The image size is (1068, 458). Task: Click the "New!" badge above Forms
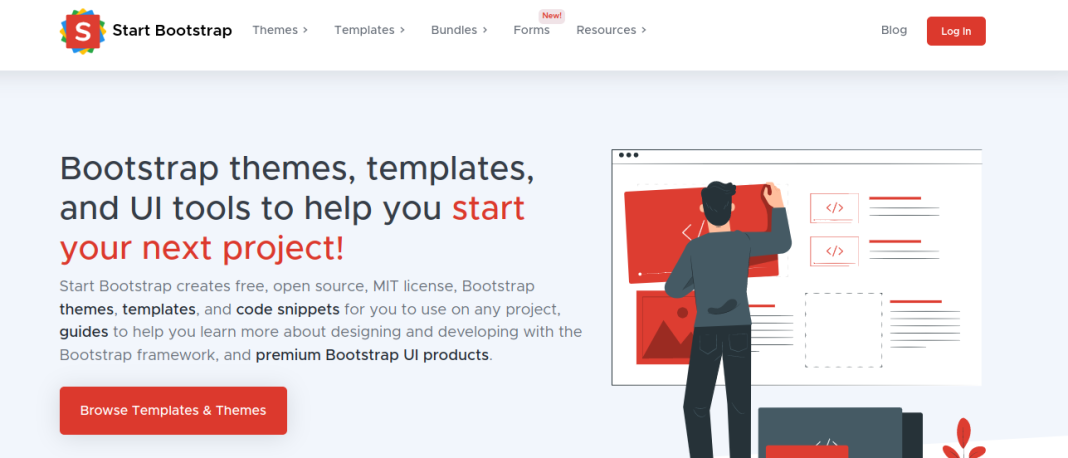551,16
